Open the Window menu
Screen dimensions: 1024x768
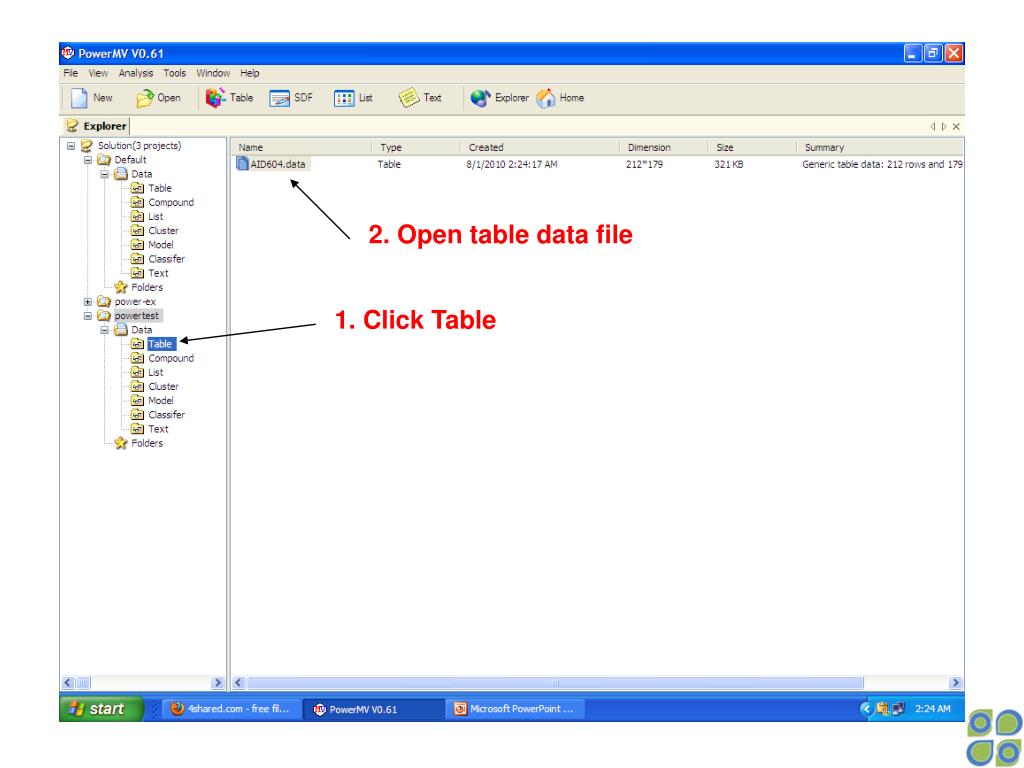[x=213, y=73]
